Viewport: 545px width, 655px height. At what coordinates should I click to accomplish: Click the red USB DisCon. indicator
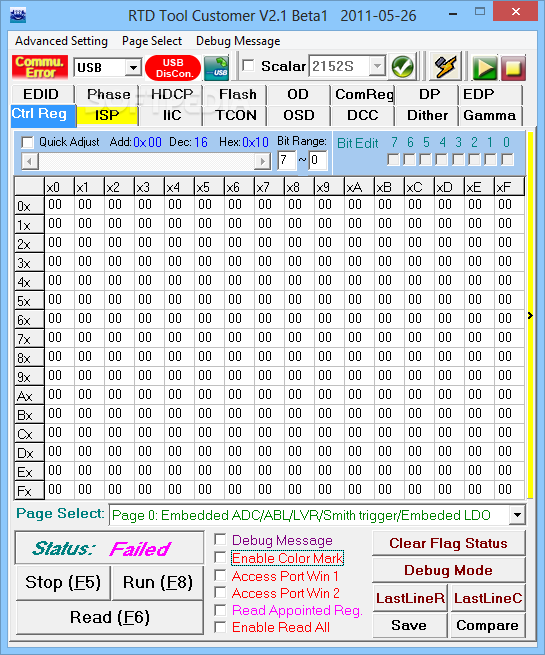point(173,68)
